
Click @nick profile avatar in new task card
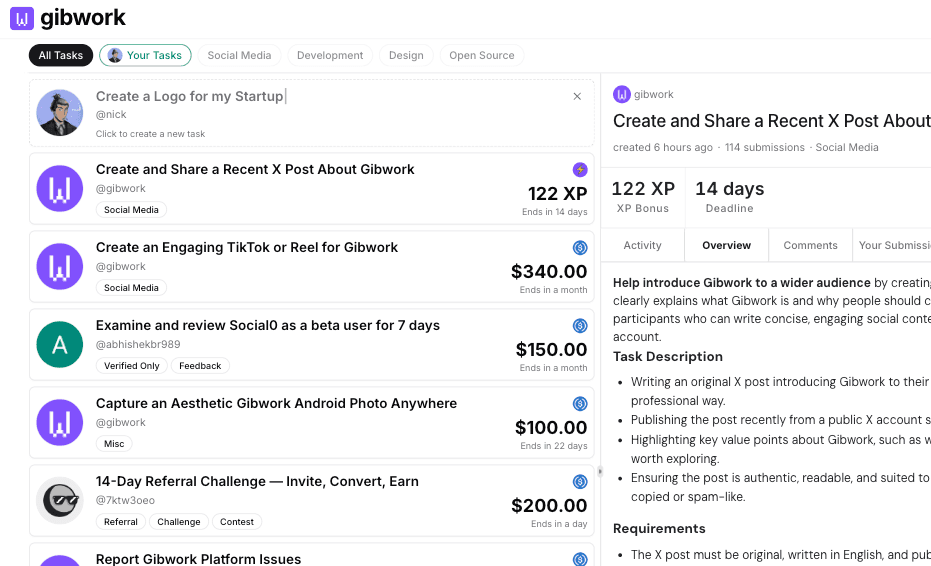coord(59,113)
